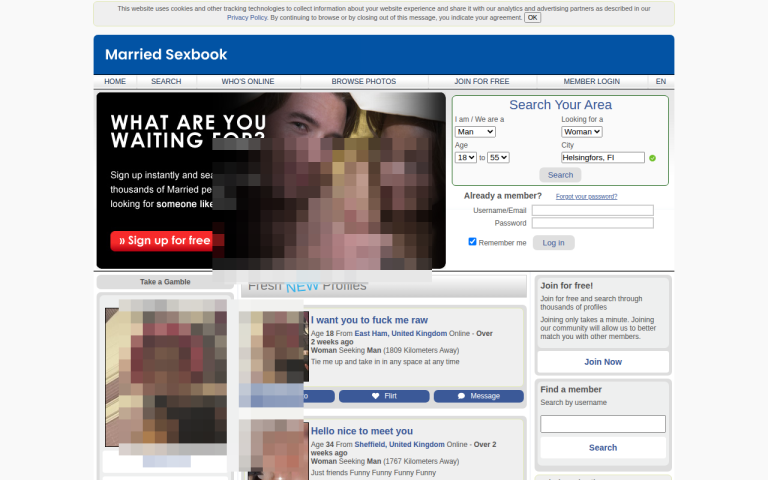This screenshot has height=480, width=768.
Task: Click the heart icon on the Flirt button
Action: coord(375,396)
